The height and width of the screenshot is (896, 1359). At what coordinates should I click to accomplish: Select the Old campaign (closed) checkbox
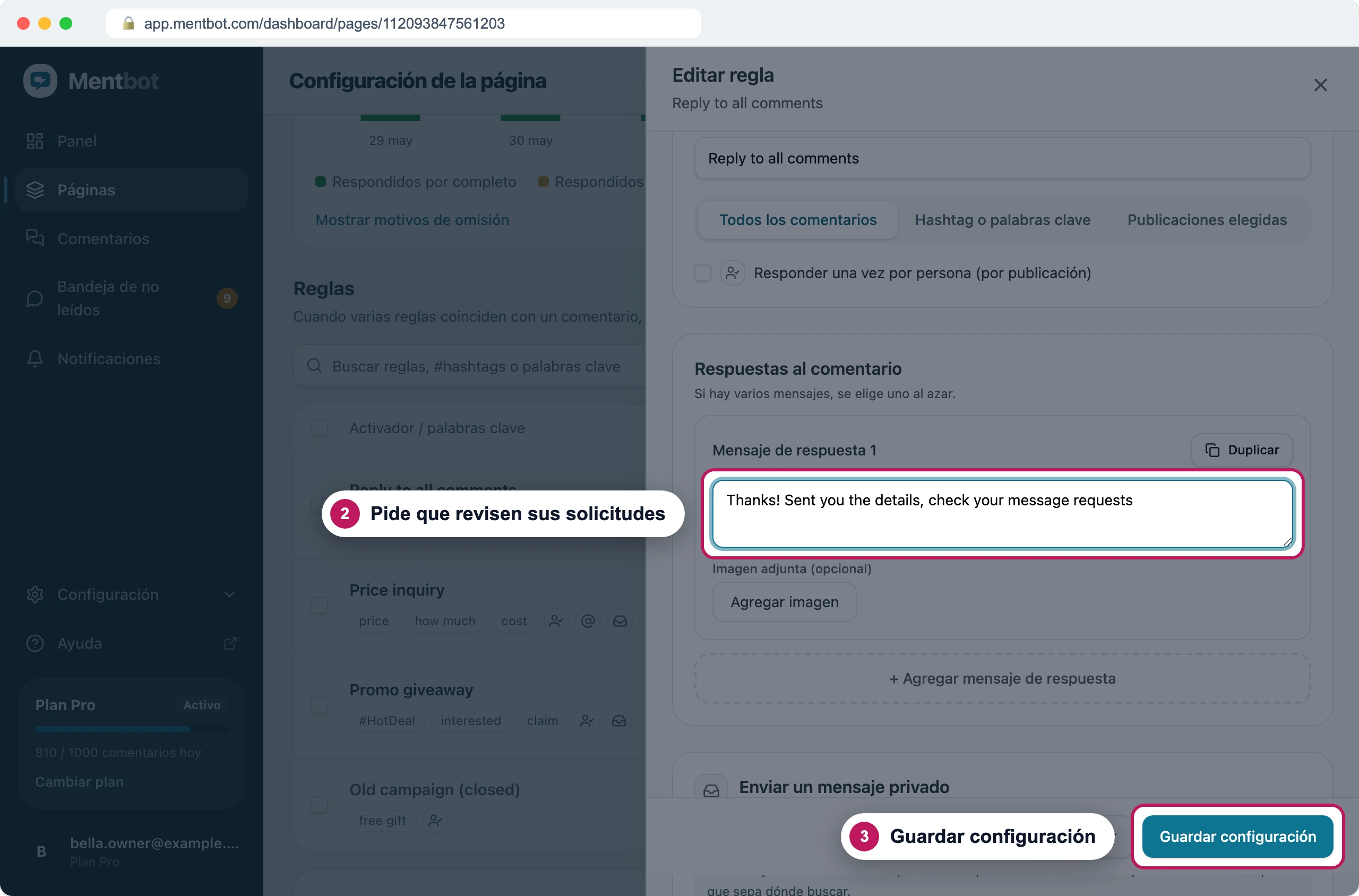coord(320,805)
